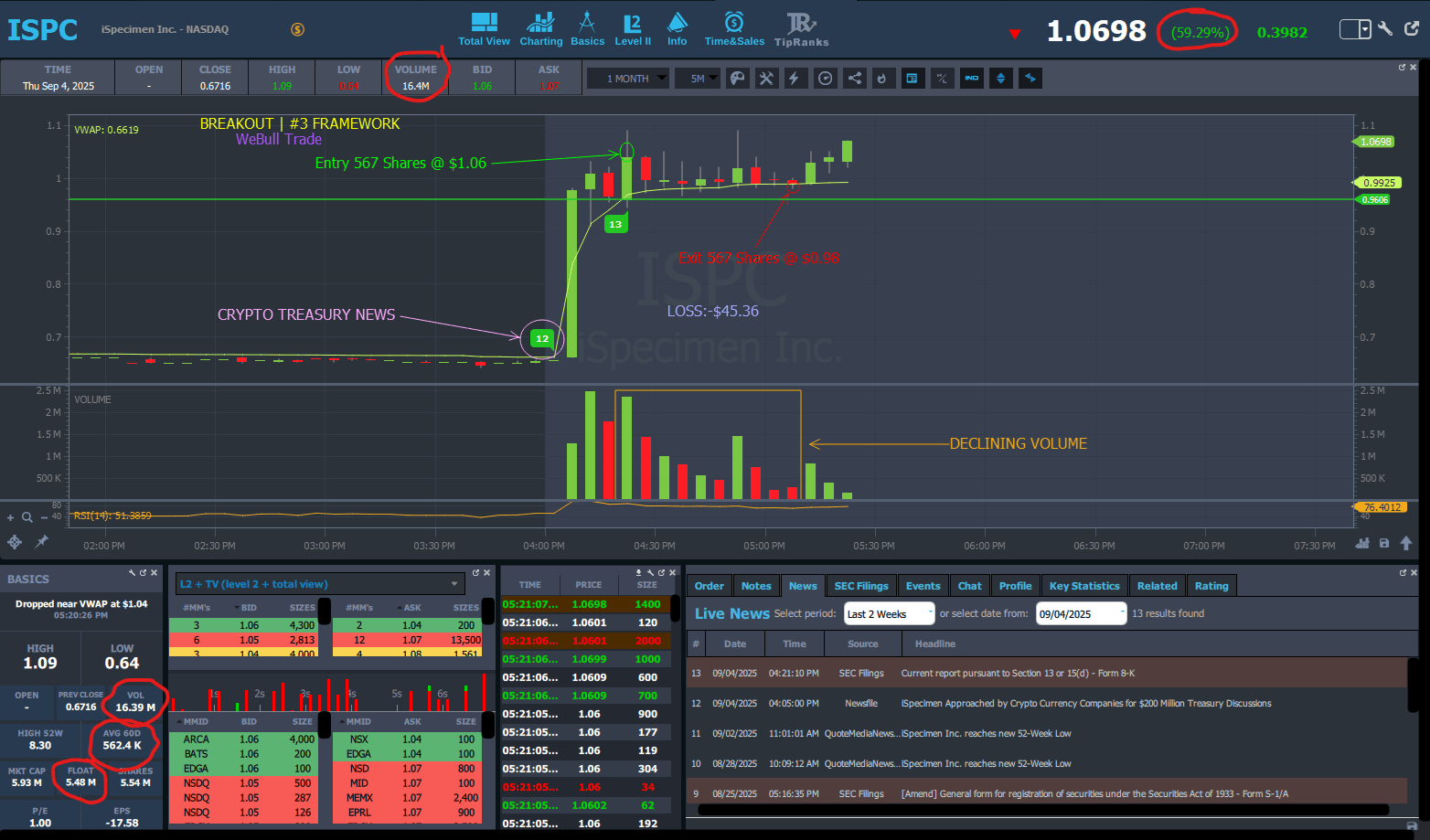The height and width of the screenshot is (840, 1430).
Task: Sort news by the Source column header
Action: click(862, 644)
